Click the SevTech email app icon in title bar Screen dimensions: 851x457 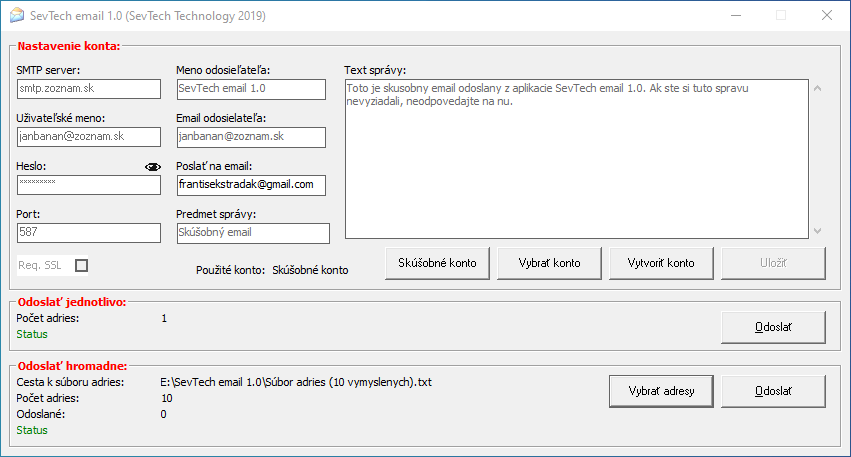(x=17, y=15)
